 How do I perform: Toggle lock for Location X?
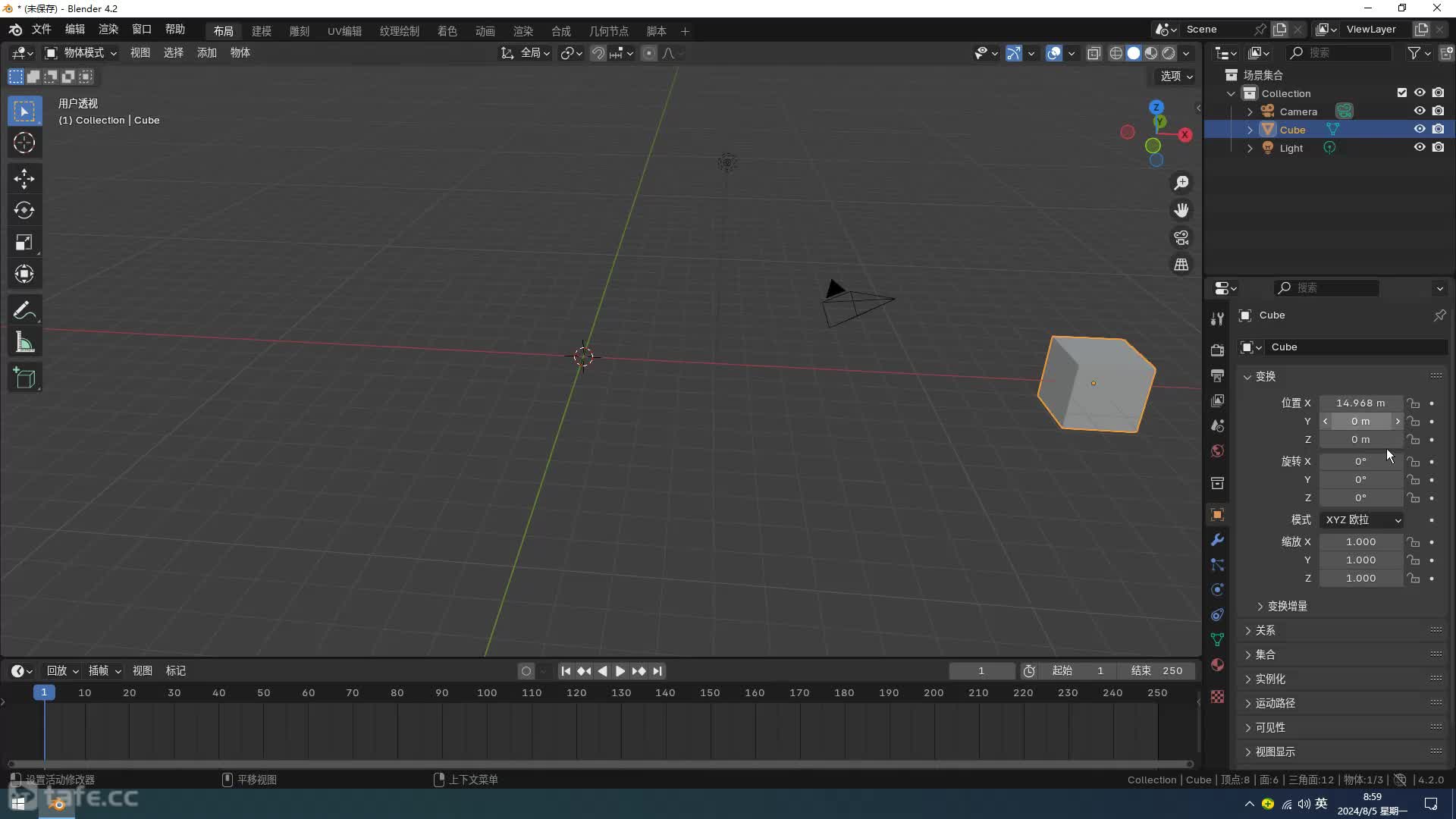pos(1414,403)
